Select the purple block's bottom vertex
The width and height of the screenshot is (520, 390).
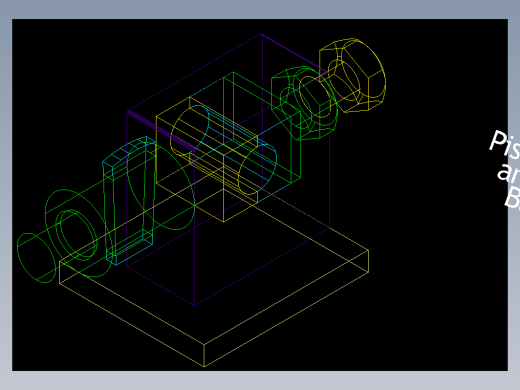[x=195, y=305]
